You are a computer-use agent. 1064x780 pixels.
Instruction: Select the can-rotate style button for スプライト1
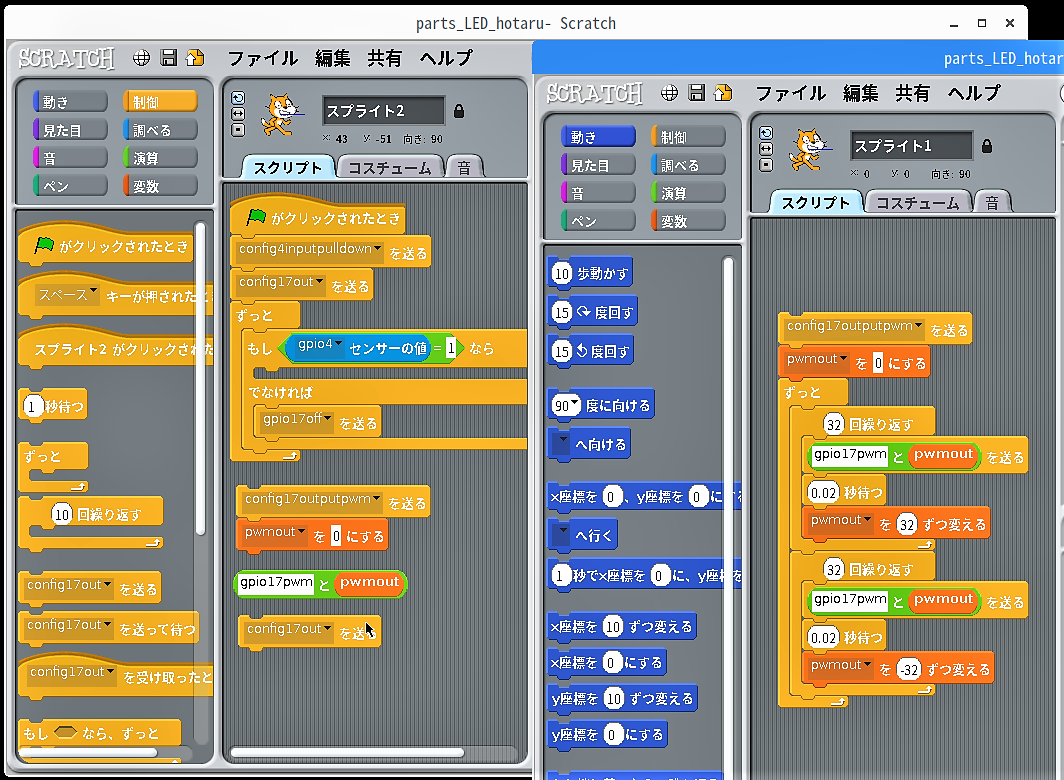coord(766,133)
